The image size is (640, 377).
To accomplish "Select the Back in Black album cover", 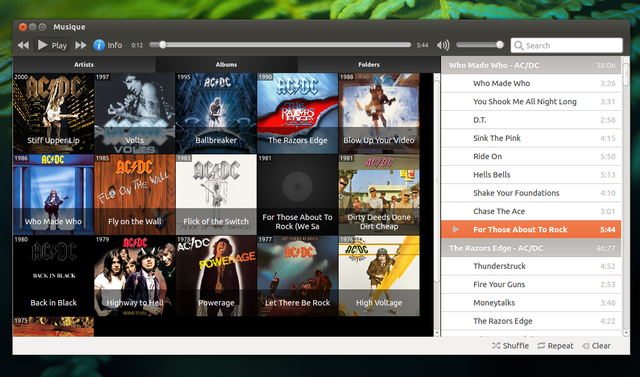I will [x=53, y=276].
